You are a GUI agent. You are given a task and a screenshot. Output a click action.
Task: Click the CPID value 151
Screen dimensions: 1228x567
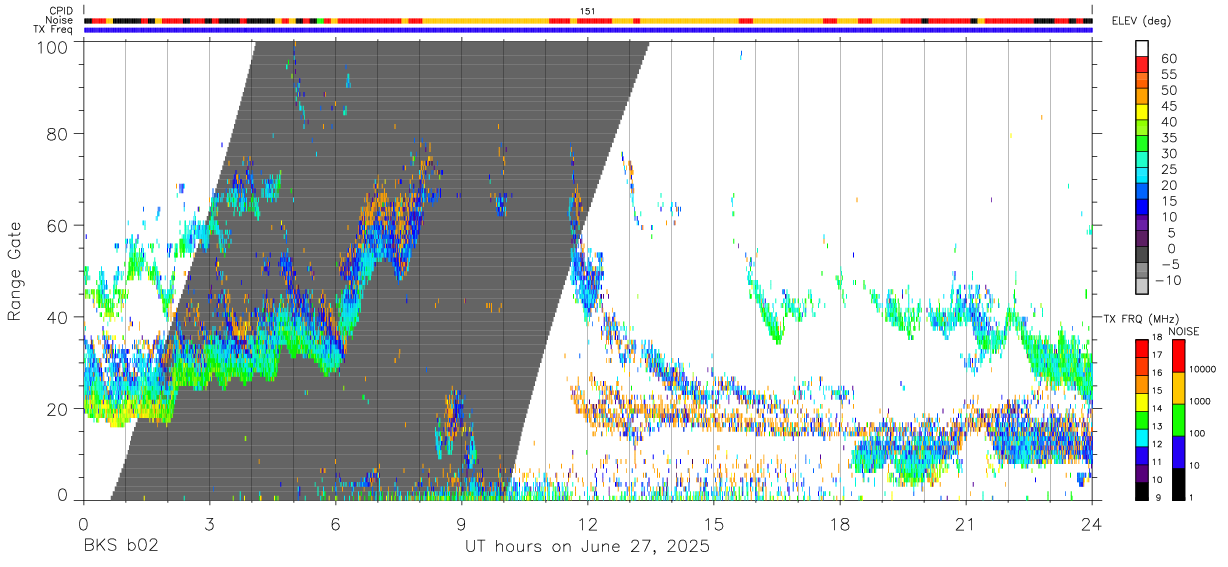(588, 11)
